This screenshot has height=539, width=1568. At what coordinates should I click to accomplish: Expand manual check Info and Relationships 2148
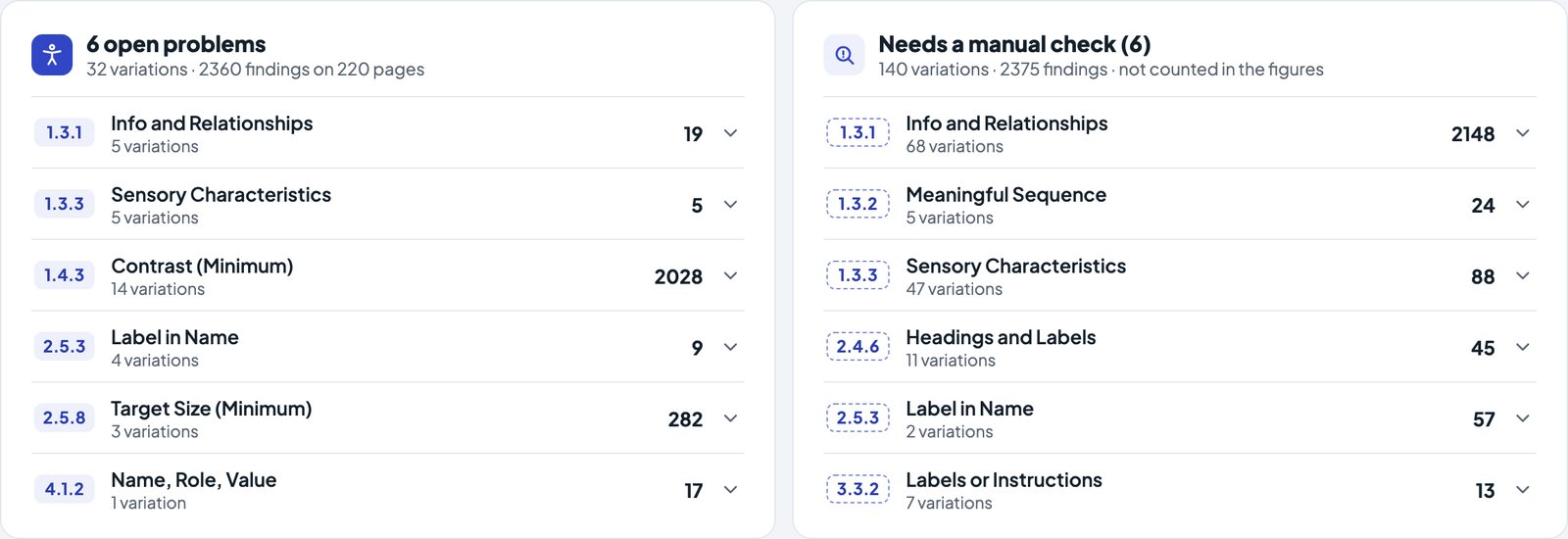coord(1522,133)
